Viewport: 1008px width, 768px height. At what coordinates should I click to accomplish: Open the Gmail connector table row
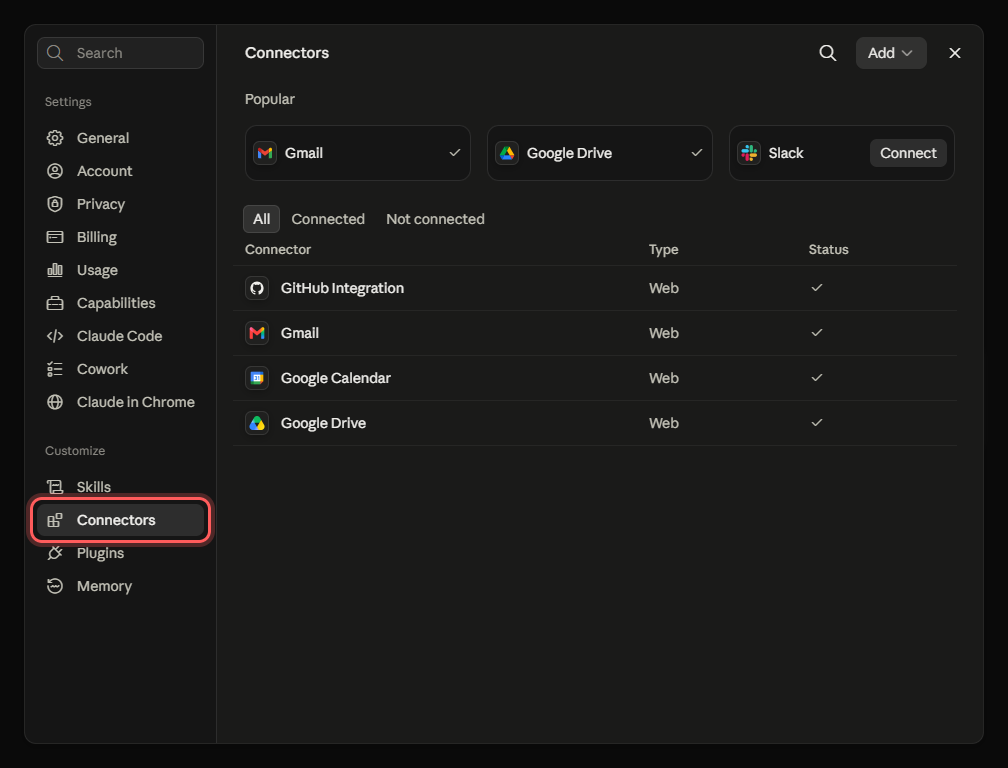(595, 333)
